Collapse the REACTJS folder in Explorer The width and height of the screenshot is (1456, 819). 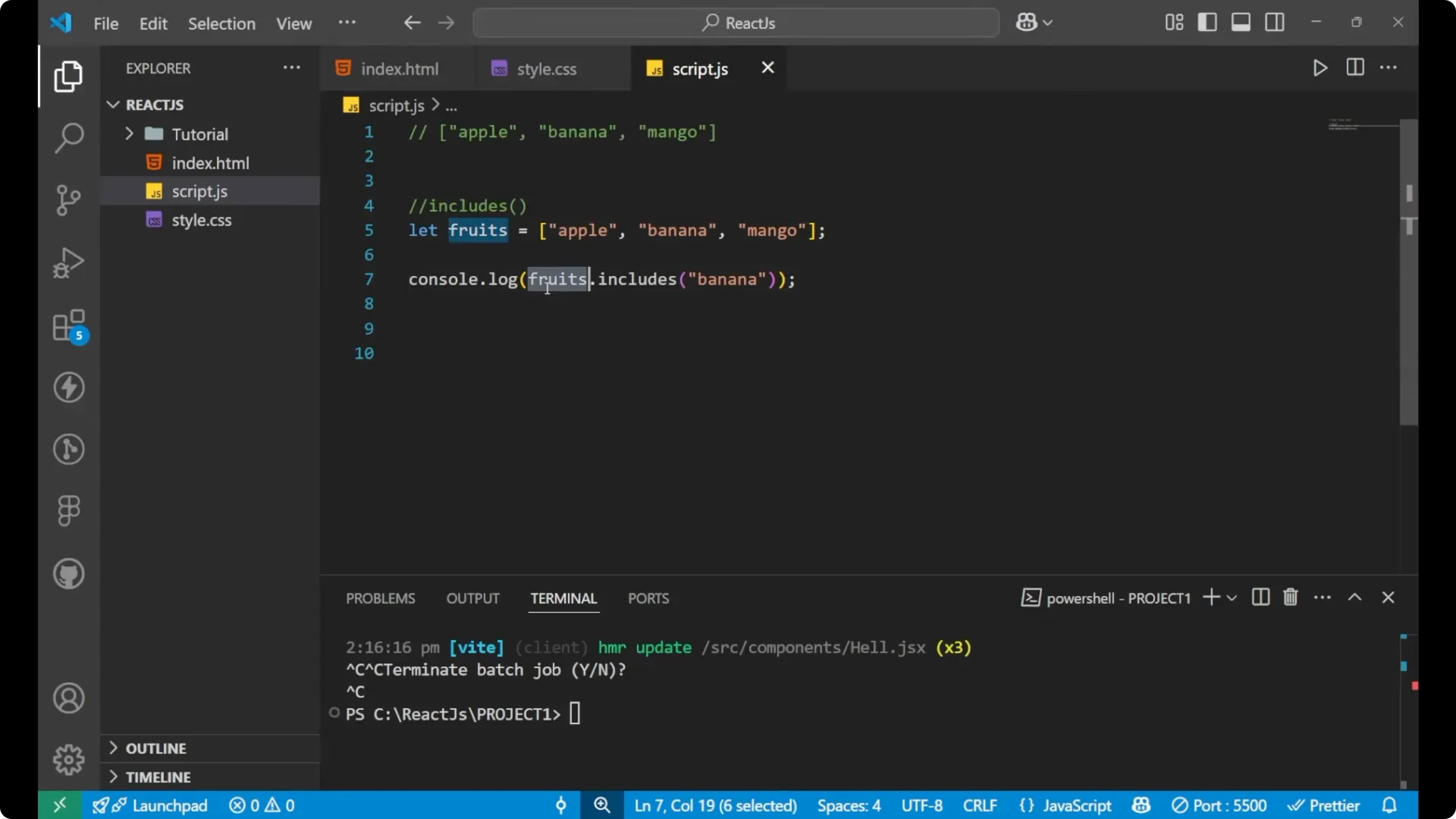tap(113, 105)
